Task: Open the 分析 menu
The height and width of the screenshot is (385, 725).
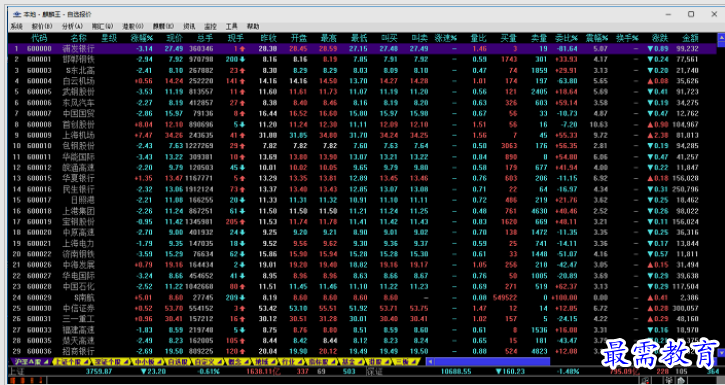Action: coord(73,26)
